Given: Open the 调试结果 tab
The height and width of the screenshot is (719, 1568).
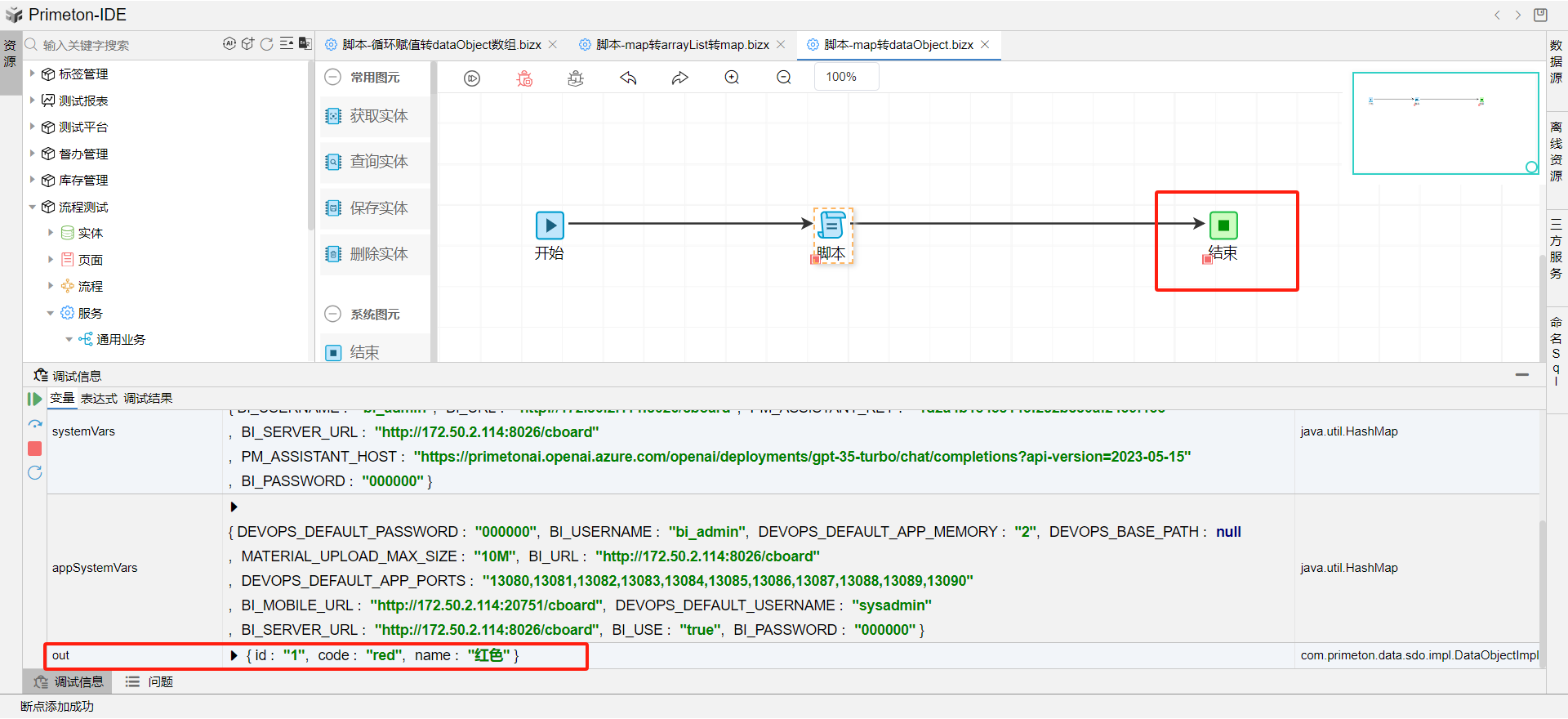Looking at the screenshot, I should (x=148, y=399).
